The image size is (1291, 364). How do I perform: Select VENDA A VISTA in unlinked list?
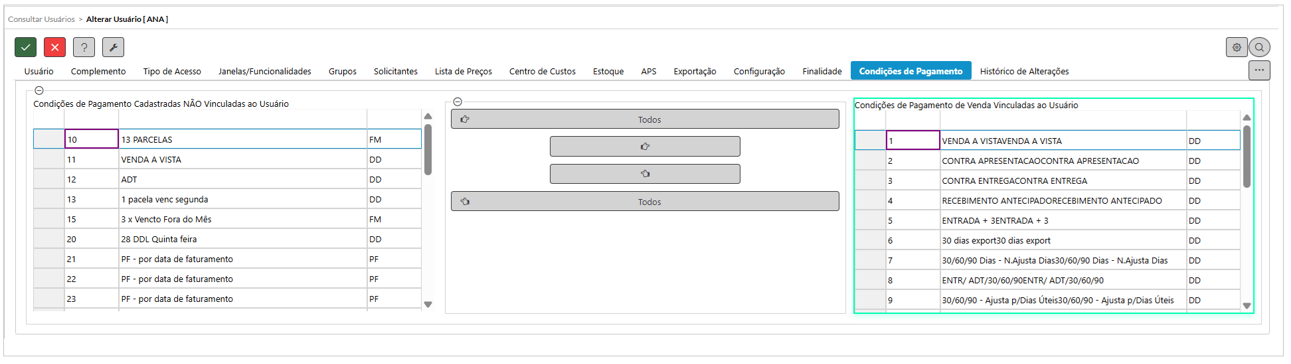[227, 159]
